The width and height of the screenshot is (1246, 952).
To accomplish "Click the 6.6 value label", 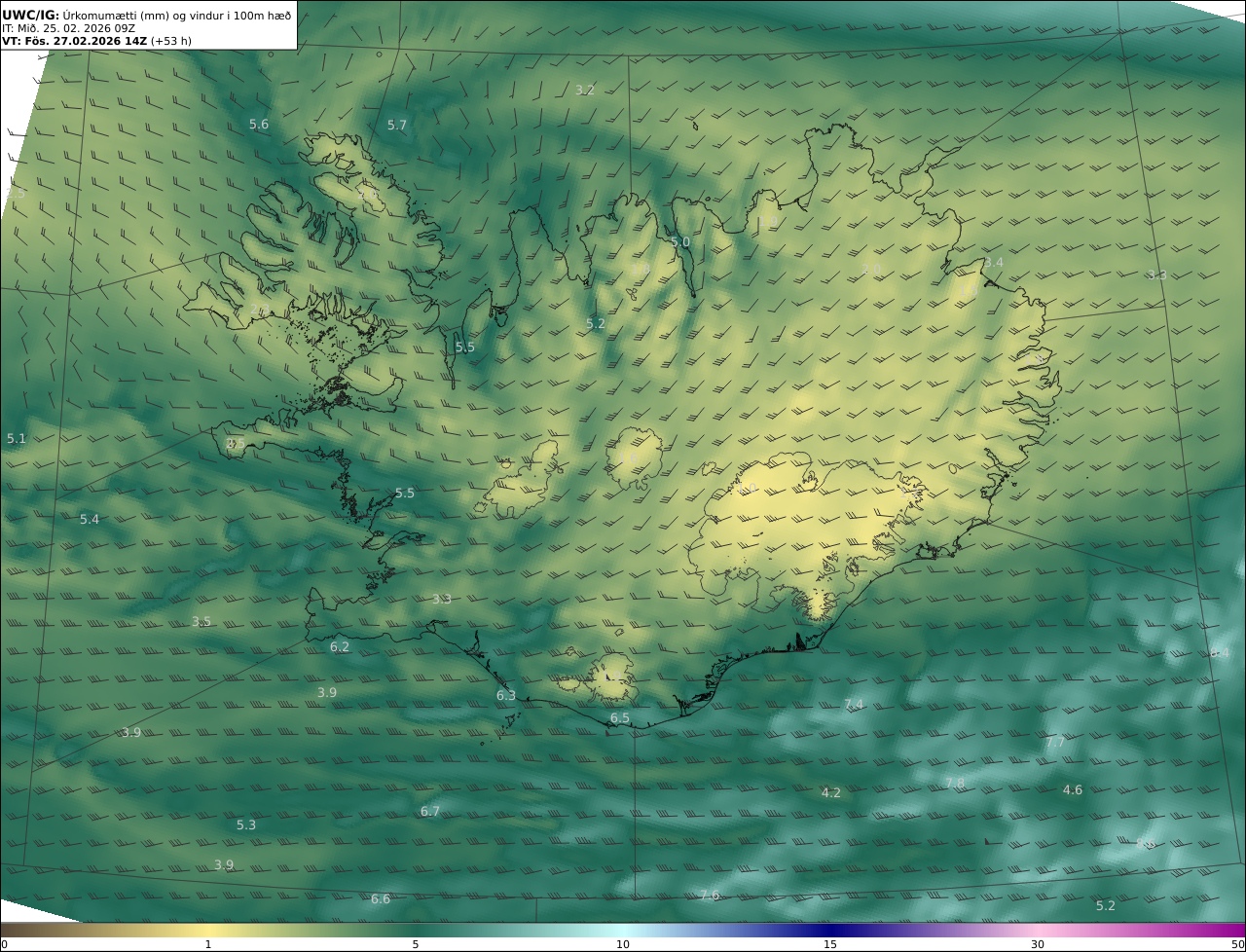I will point(381,898).
